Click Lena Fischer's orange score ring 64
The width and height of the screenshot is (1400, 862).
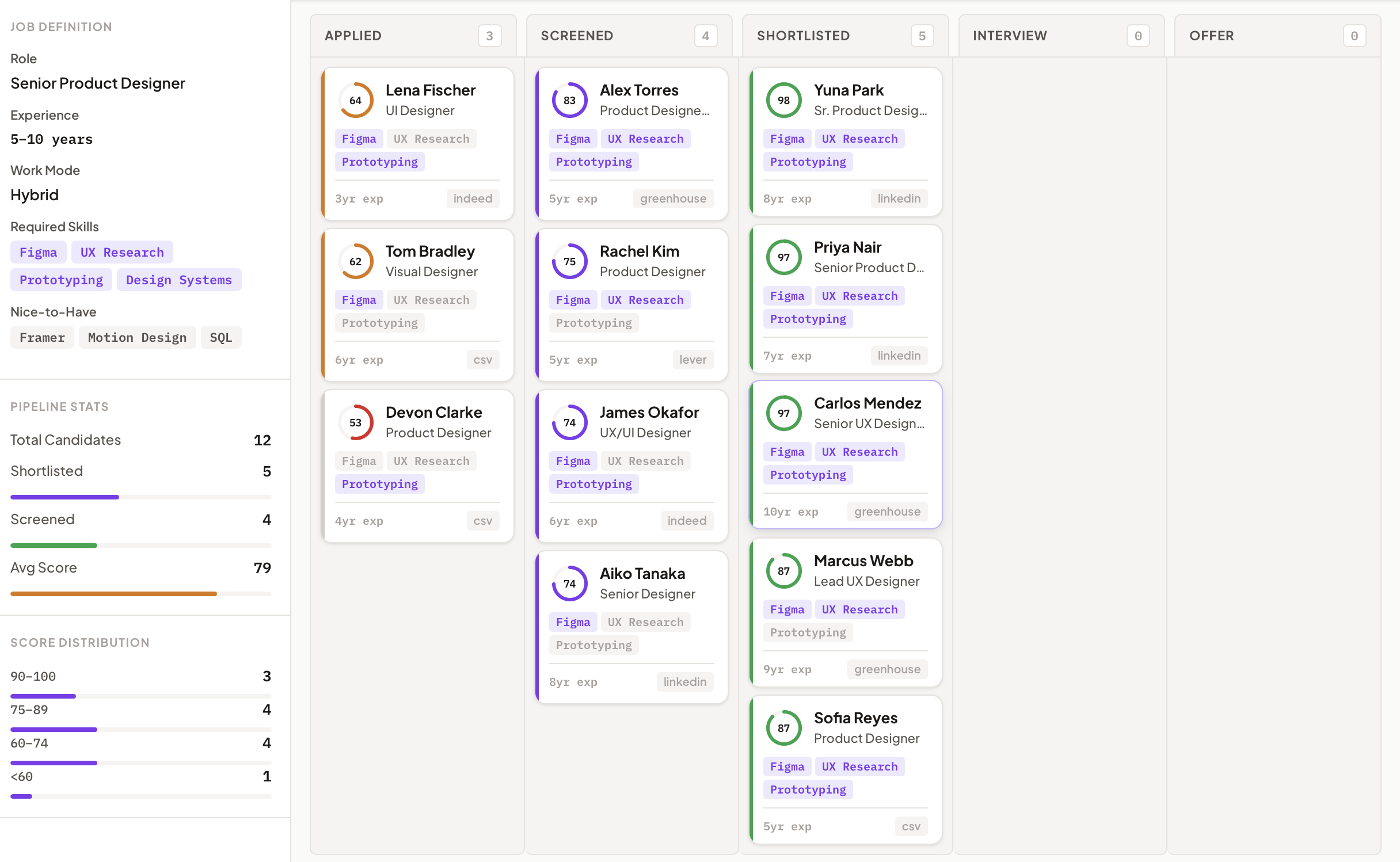(x=355, y=100)
